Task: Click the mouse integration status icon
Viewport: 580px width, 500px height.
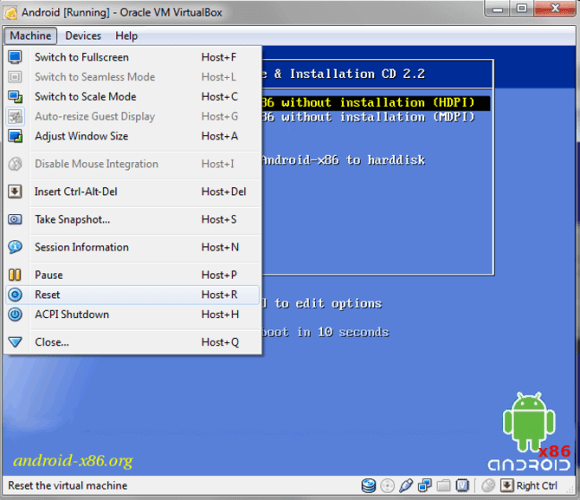Action: pos(488,486)
